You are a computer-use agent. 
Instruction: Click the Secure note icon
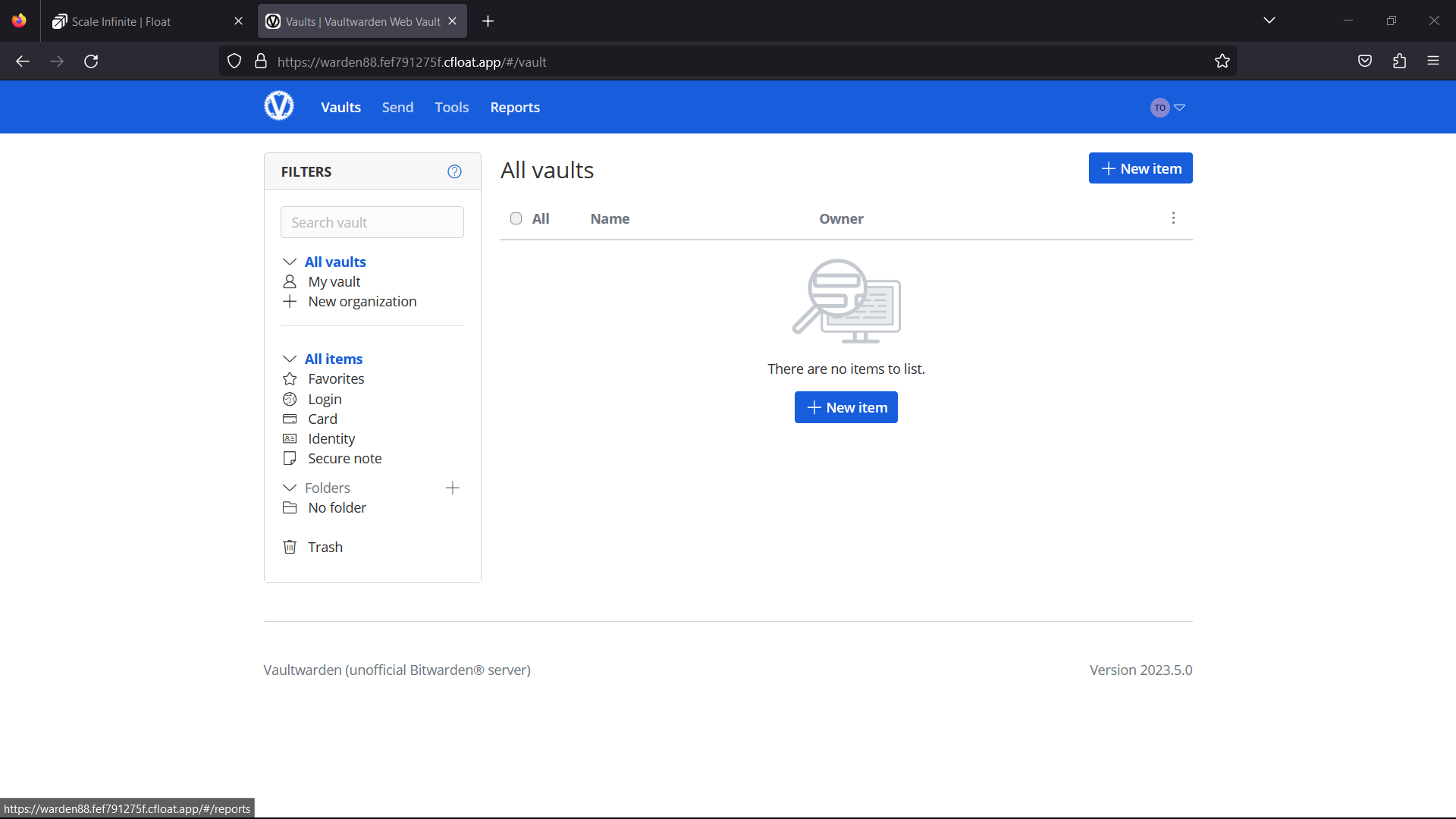click(x=290, y=458)
